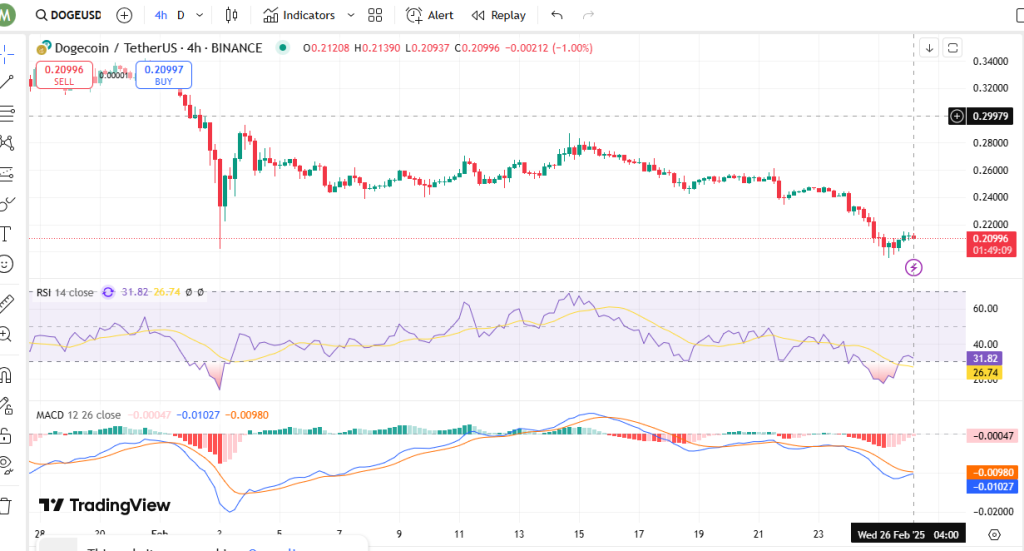The height and width of the screenshot is (551, 1024).
Task: Click the 0.34000 price scale label
Action: click(x=990, y=61)
